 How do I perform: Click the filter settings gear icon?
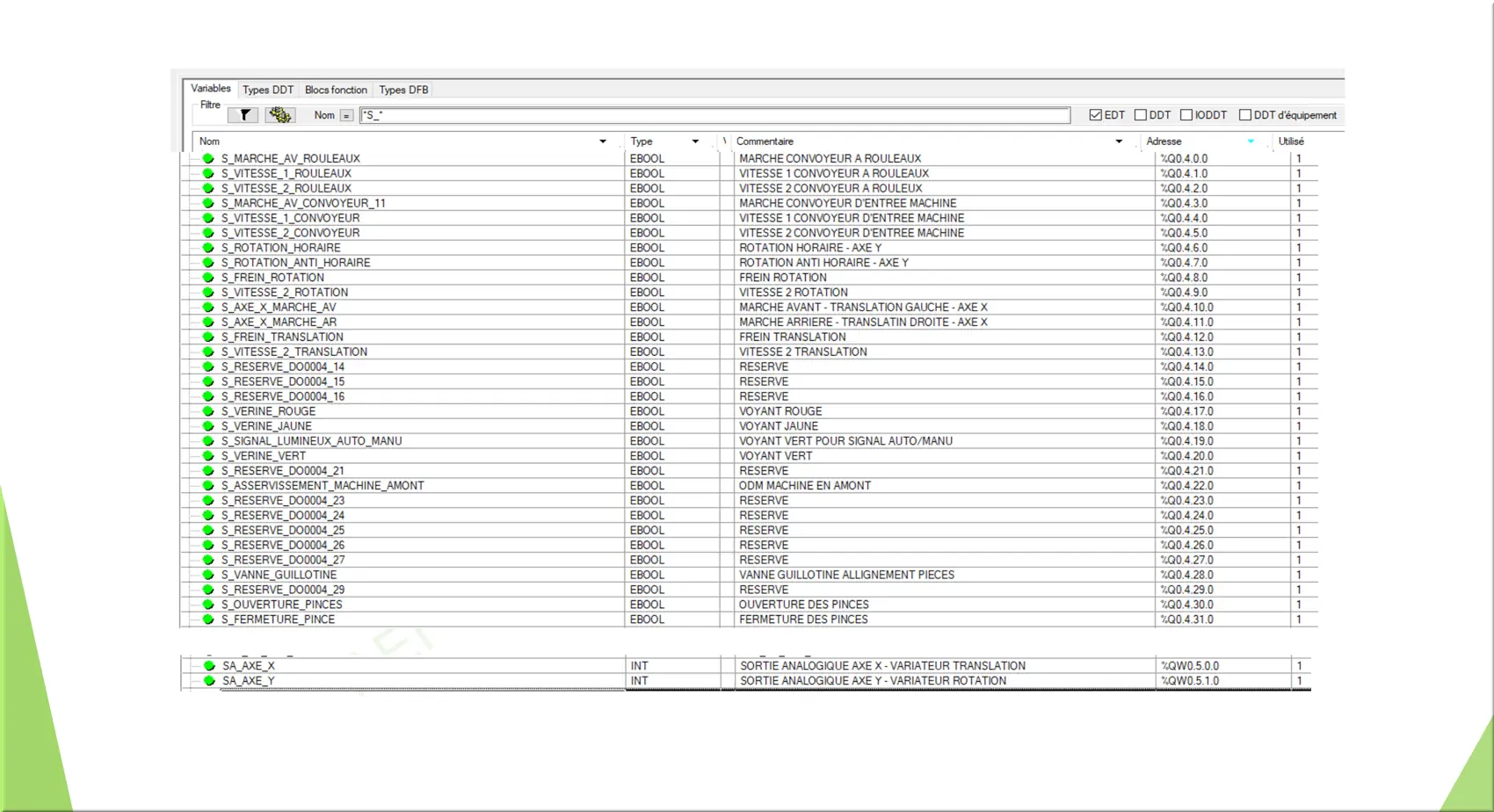click(280, 115)
